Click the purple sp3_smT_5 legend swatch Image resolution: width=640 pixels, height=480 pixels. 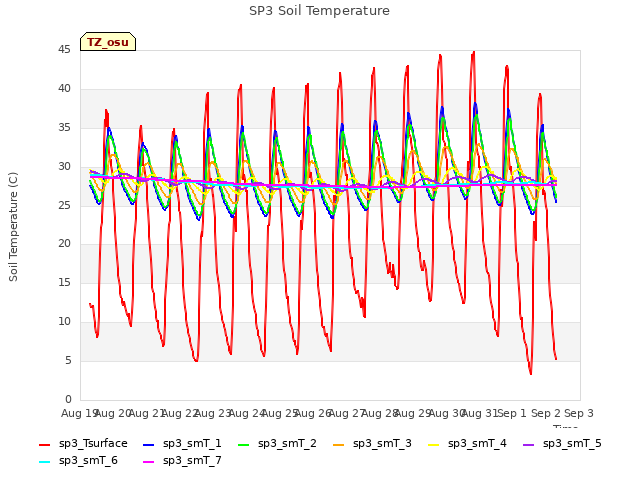[x=529, y=444]
